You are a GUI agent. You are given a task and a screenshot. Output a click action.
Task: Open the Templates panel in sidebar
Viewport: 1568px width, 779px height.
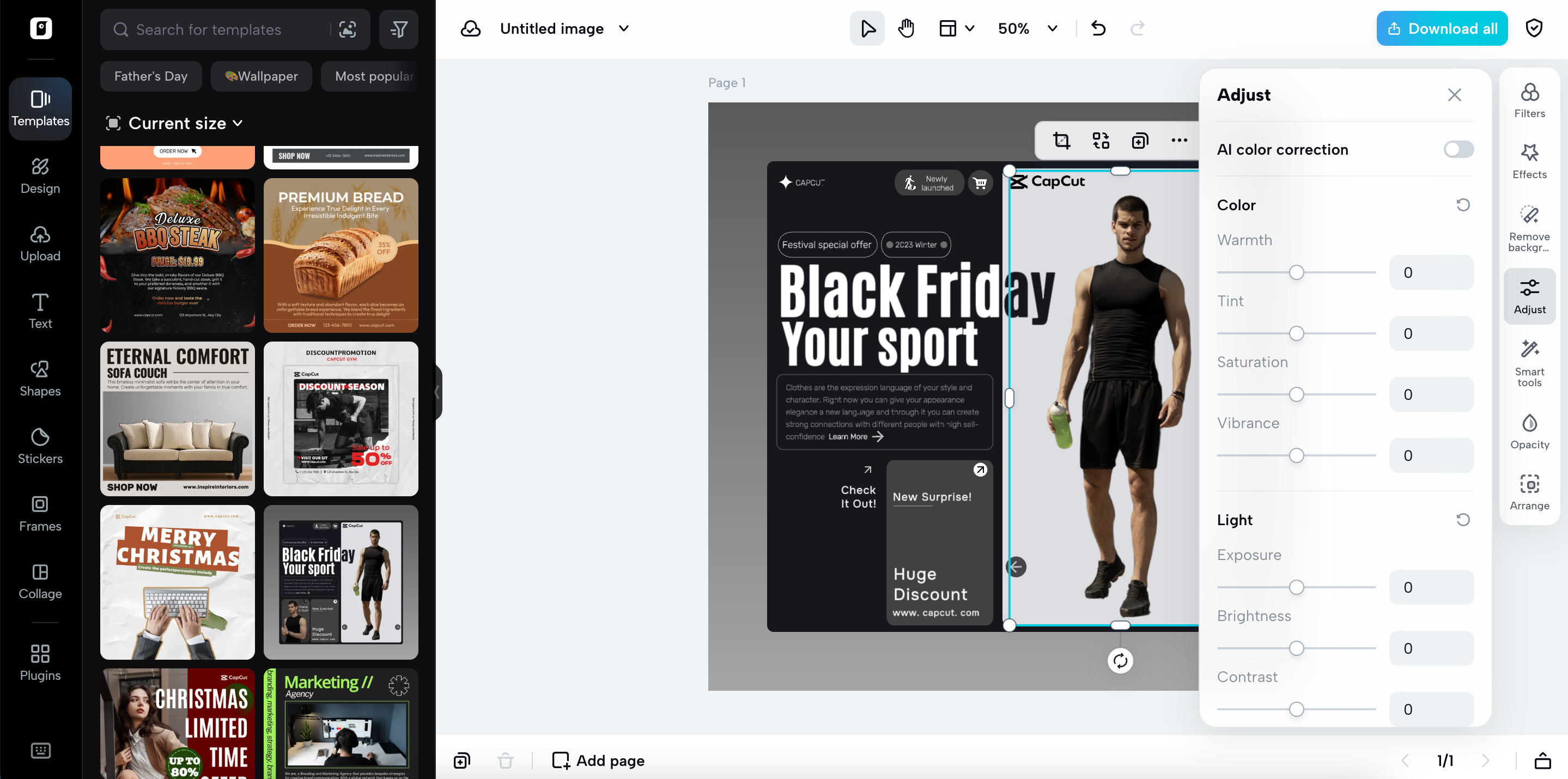point(40,109)
